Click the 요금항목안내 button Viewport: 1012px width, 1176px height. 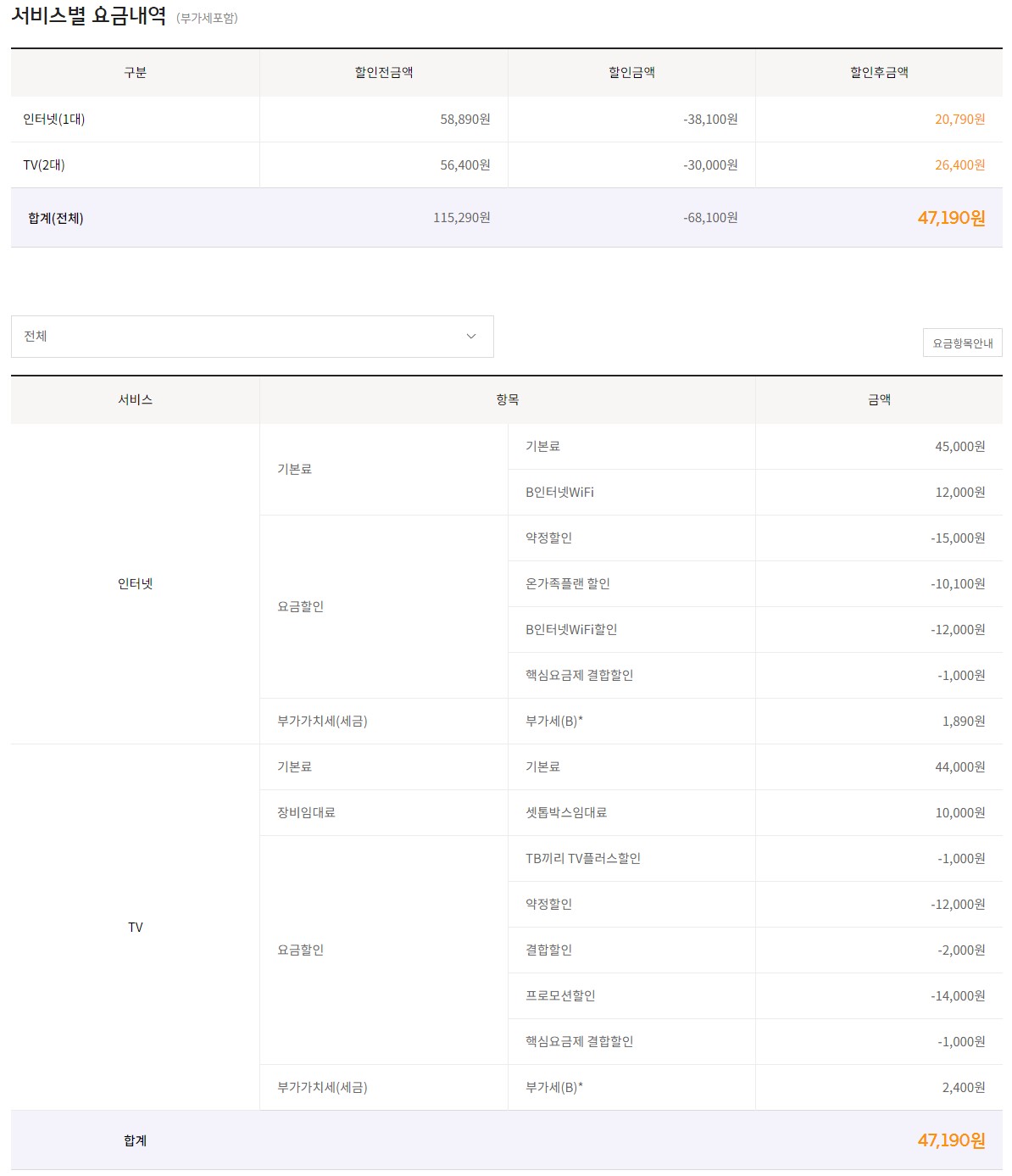click(x=962, y=343)
